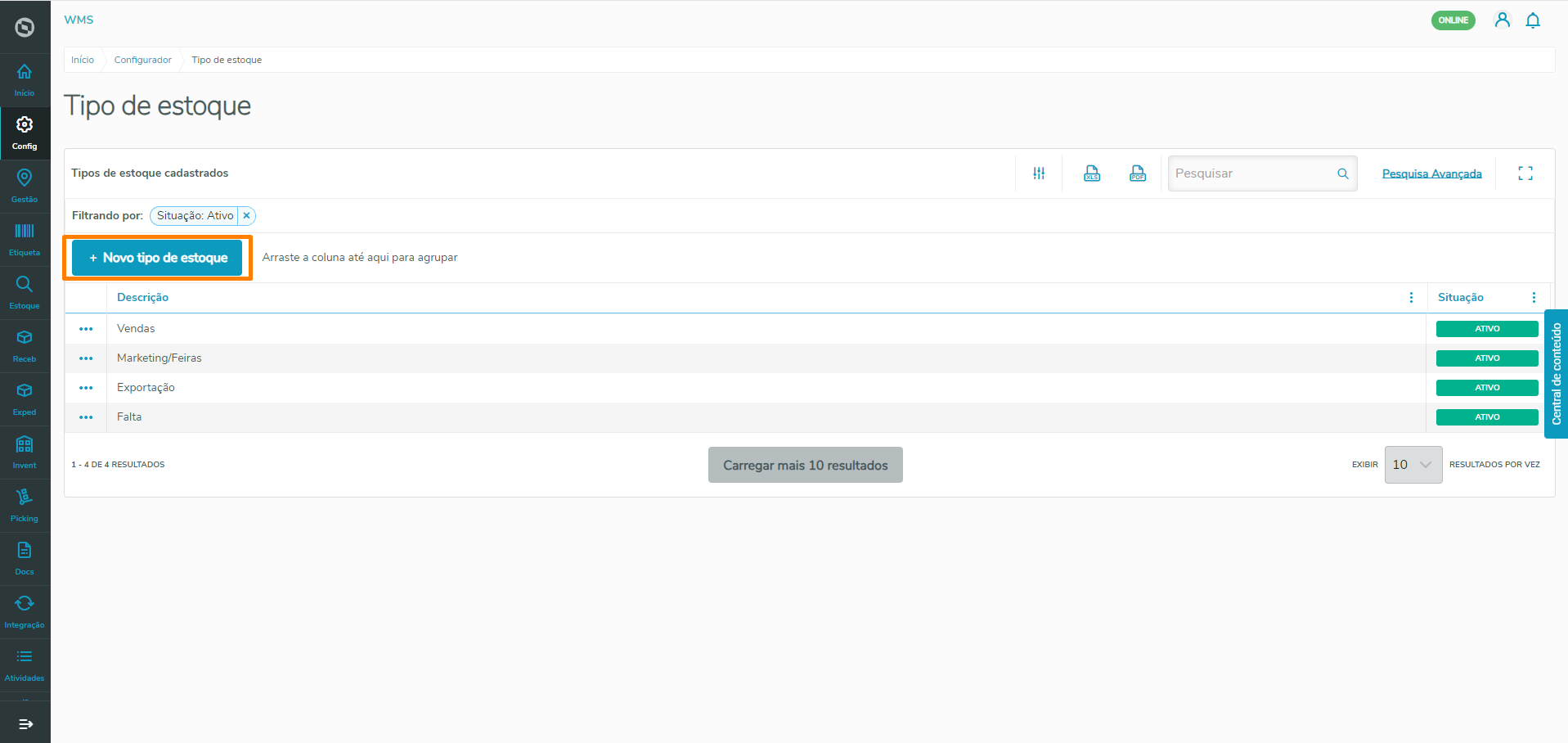Viewport: 1568px width, 743px height.
Task: Open the Etiqueta barcode section
Action: click(x=25, y=240)
